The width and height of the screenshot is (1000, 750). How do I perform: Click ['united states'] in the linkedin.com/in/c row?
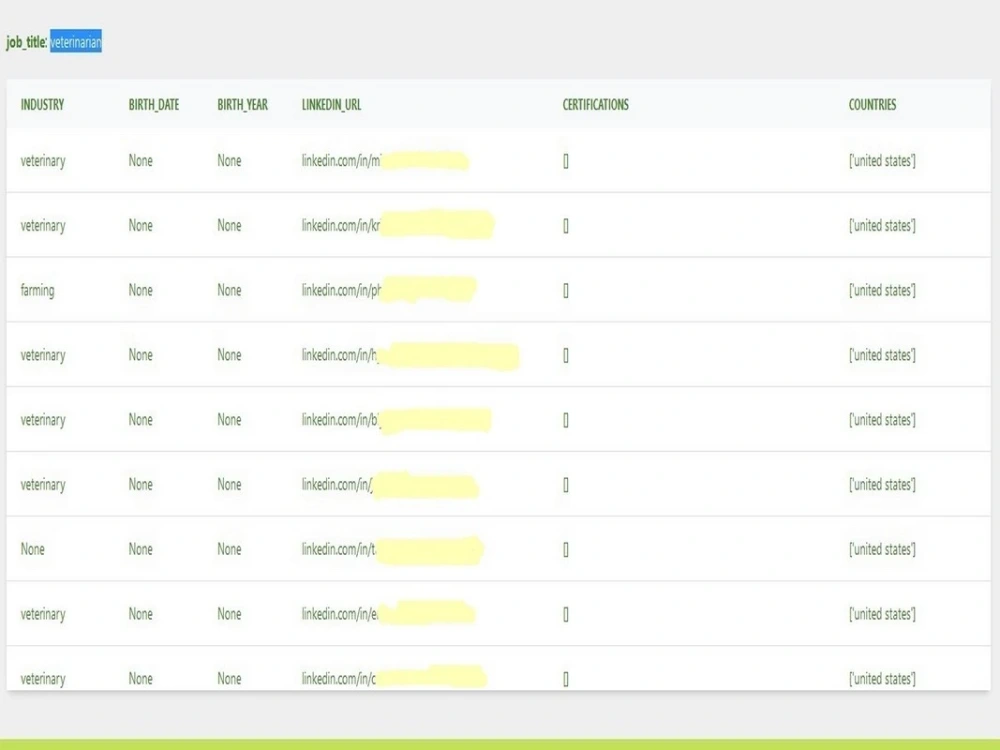pyautogui.click(x=882, y=679)
